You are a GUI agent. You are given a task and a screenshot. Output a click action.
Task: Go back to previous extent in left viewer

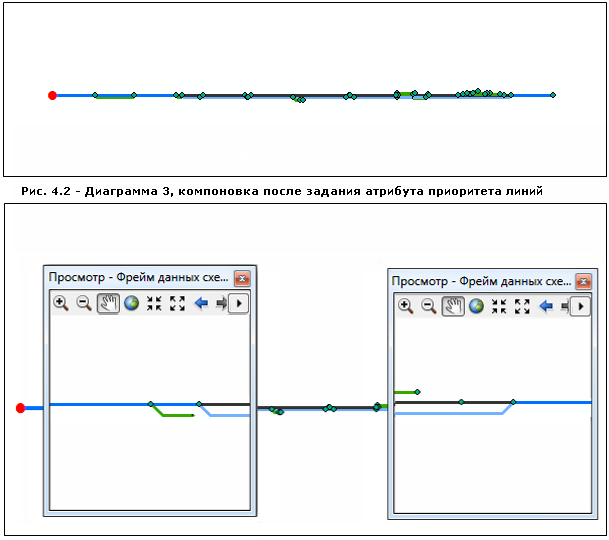click(x=201, y=303)
